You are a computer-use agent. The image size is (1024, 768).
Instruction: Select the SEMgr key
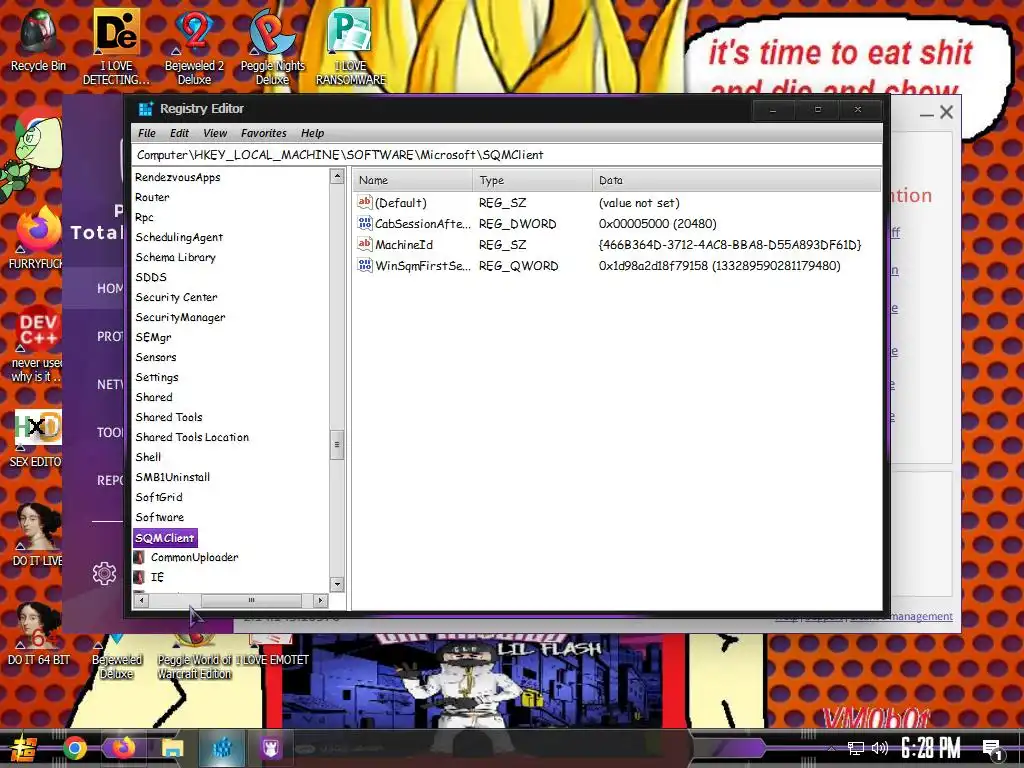coord(153,337)
